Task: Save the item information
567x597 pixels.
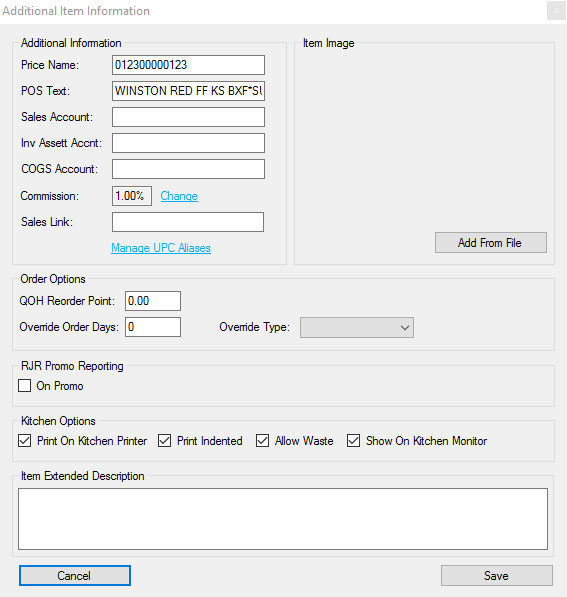Action: (497, 575)
